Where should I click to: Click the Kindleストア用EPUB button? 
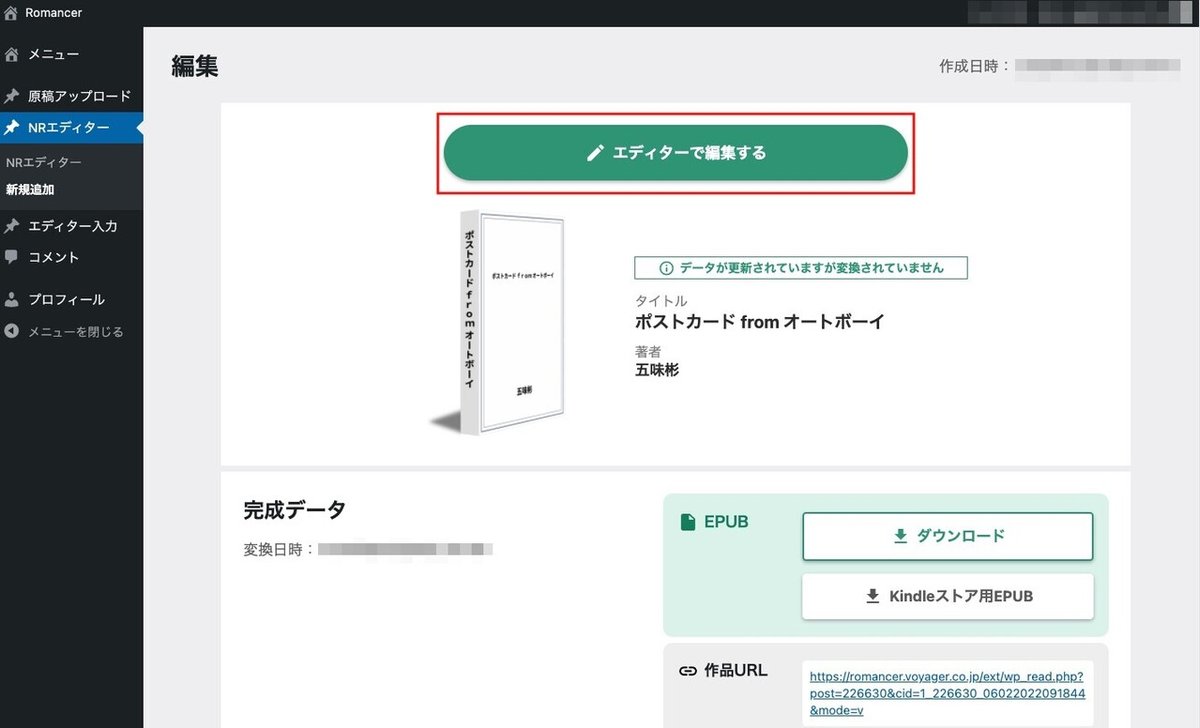pyautogui.click(x=947, y=596)
